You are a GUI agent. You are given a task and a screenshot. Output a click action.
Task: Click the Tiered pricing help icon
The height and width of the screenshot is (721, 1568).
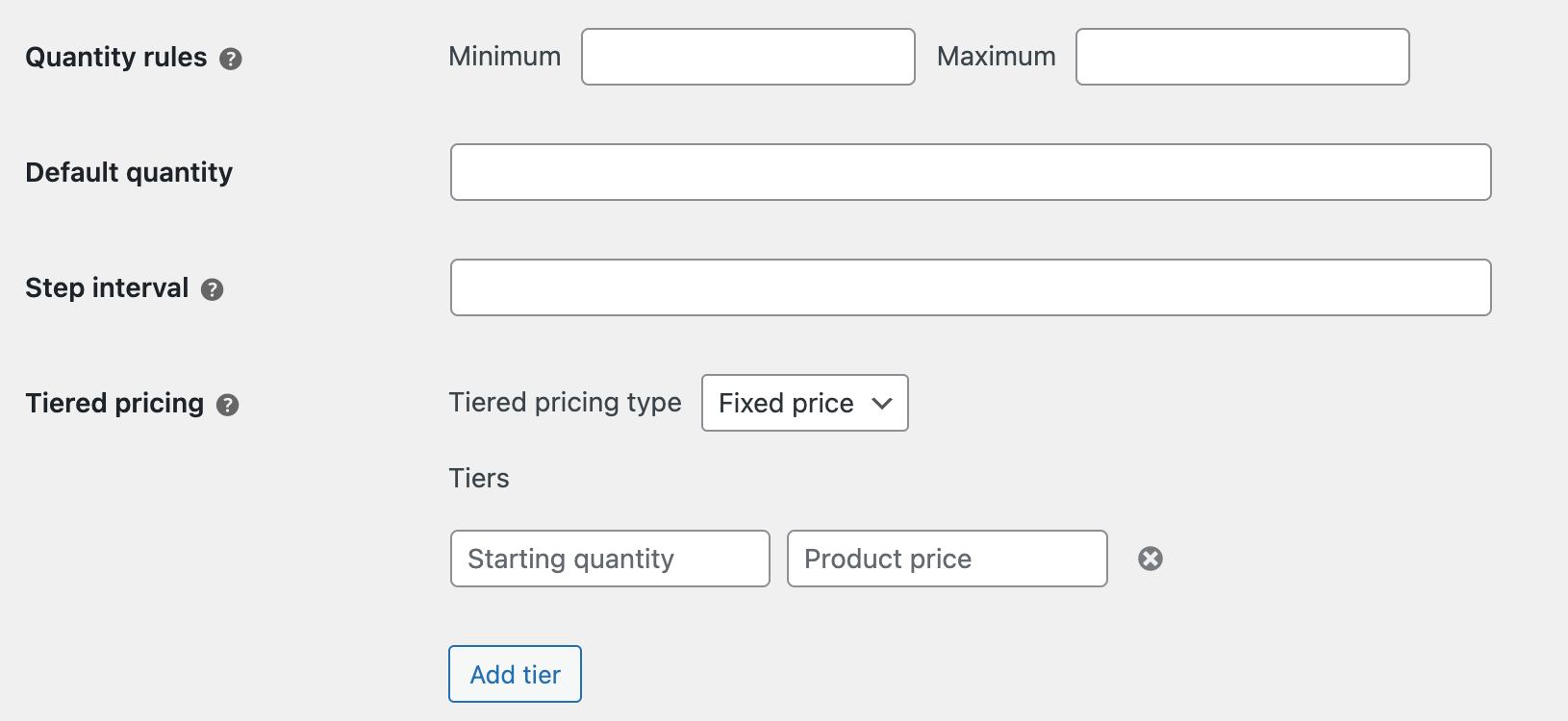(228, 405)
